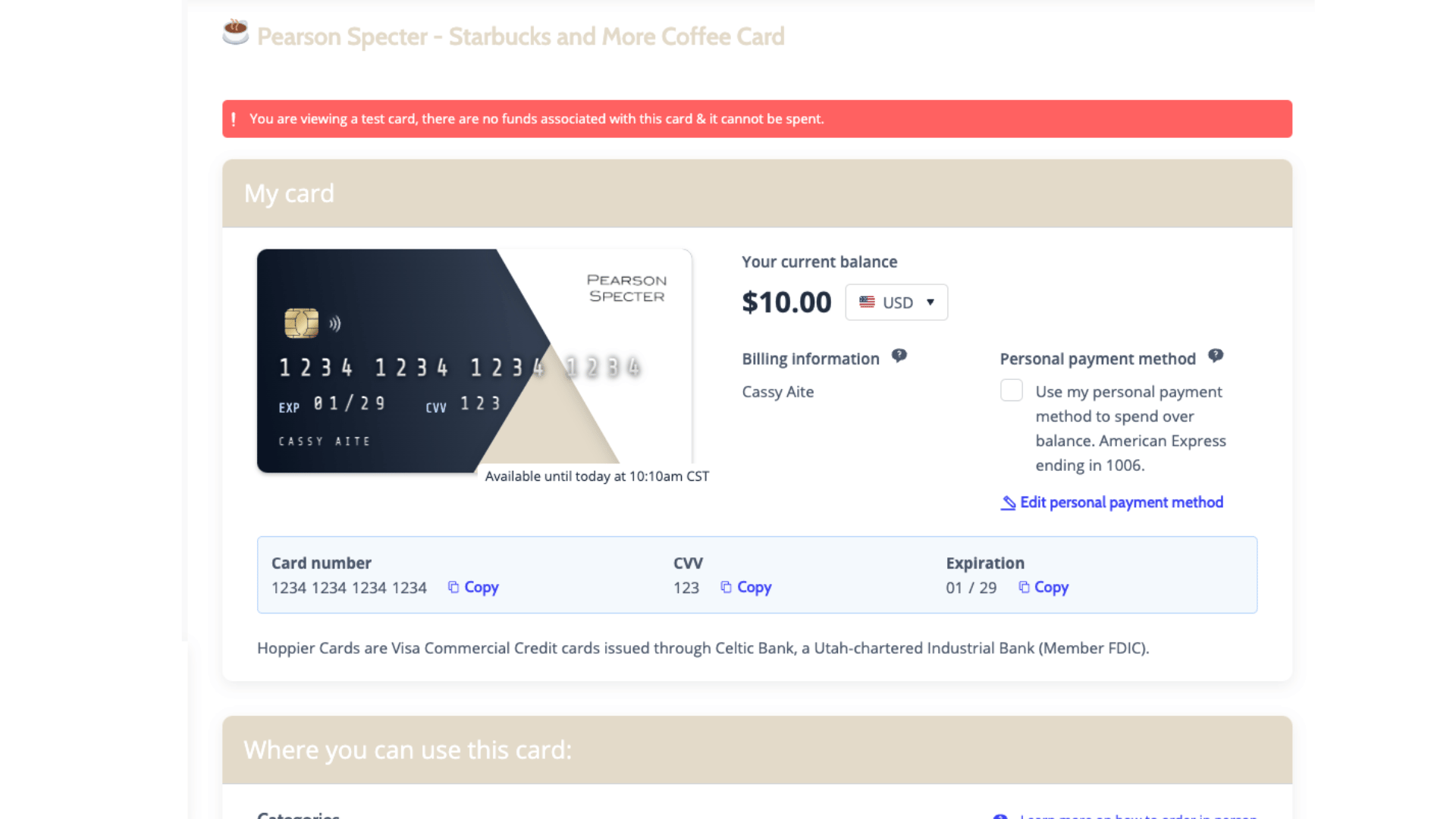This screenshot has width=1456, height=819.
Task: Click the Copy label for the card number
Action: [x=482, y=586]
